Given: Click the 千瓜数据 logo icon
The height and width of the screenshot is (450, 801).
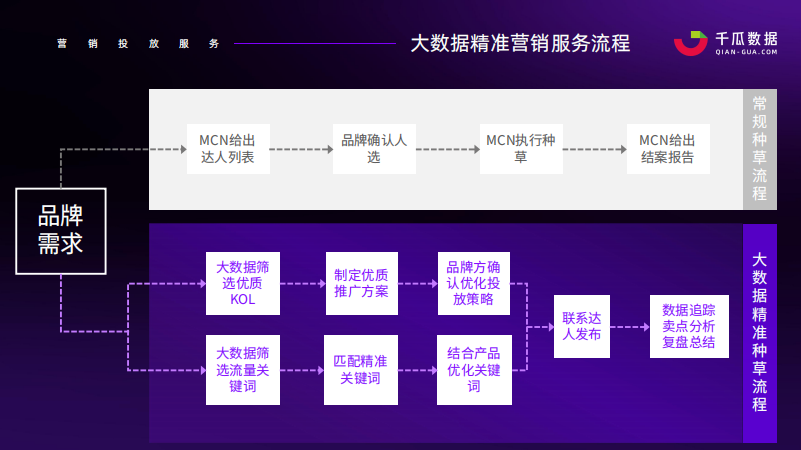Looking at the screenshot, I should click(x=691, y=43).
